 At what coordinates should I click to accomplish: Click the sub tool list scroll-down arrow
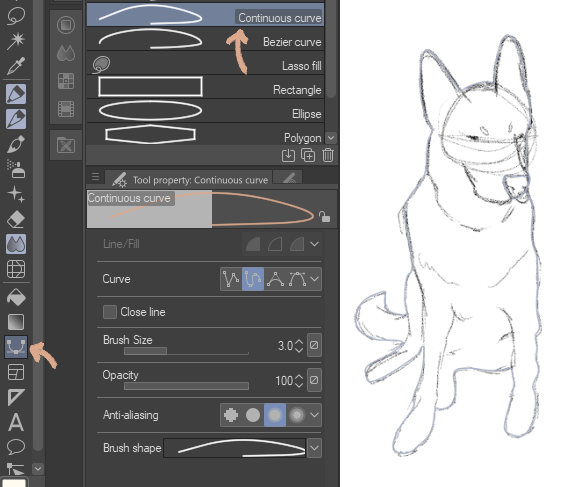331,138
